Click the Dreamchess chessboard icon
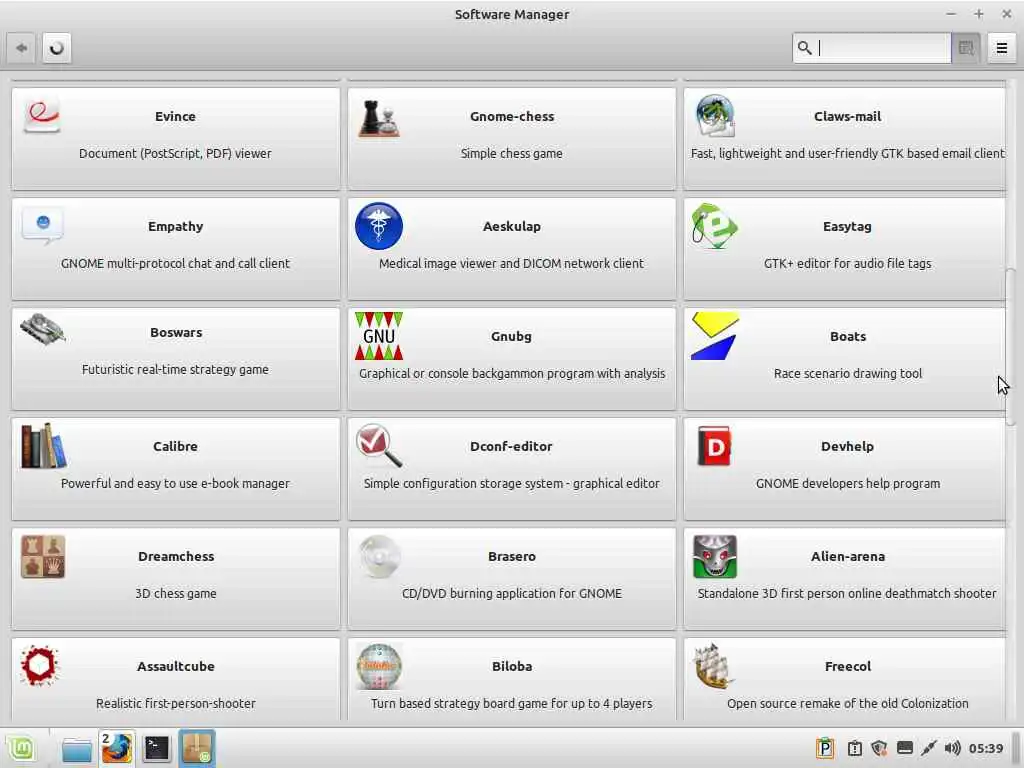Screen dimensions: 1024x768 (43, 556)
